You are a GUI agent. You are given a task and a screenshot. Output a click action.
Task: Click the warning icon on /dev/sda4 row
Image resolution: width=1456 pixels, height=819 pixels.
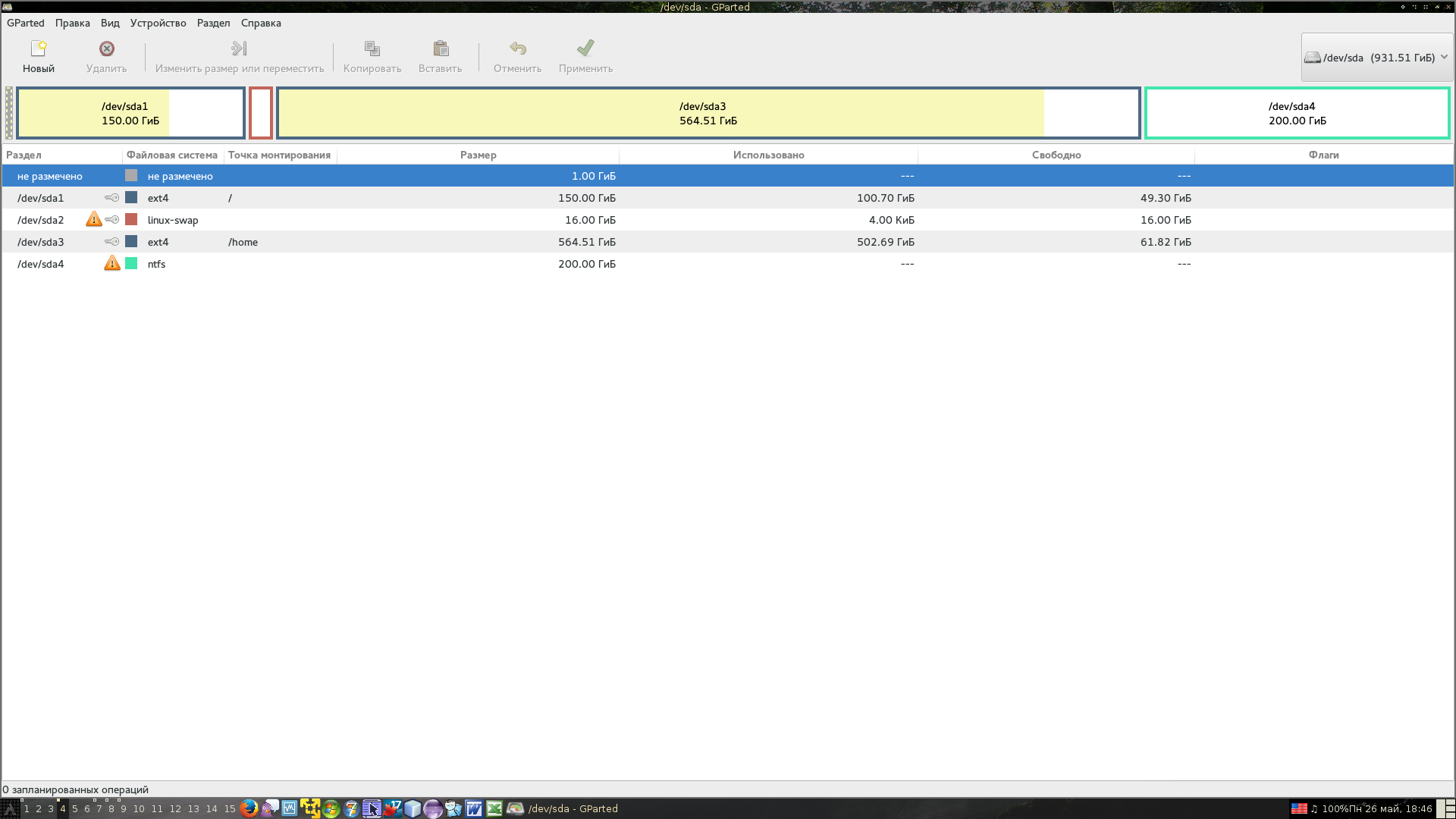[112, 263]
